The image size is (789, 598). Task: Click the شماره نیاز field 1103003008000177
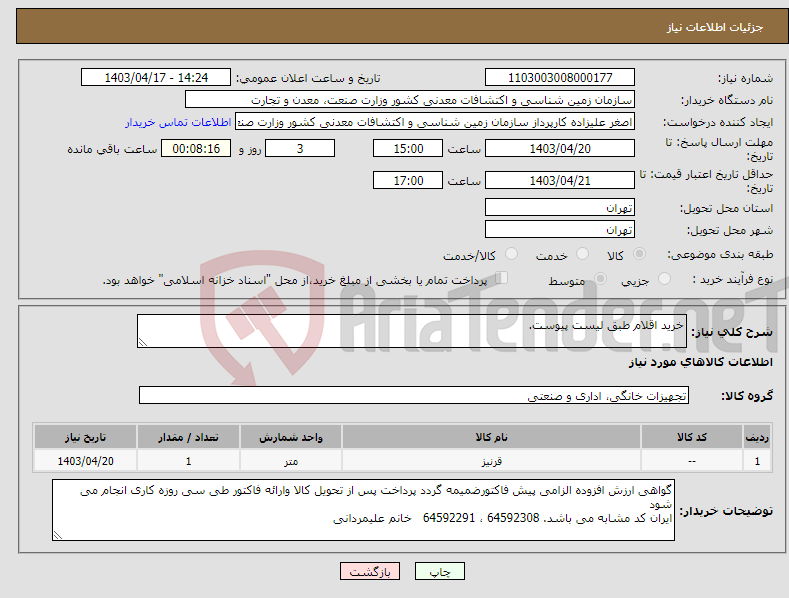pos(560,78)
